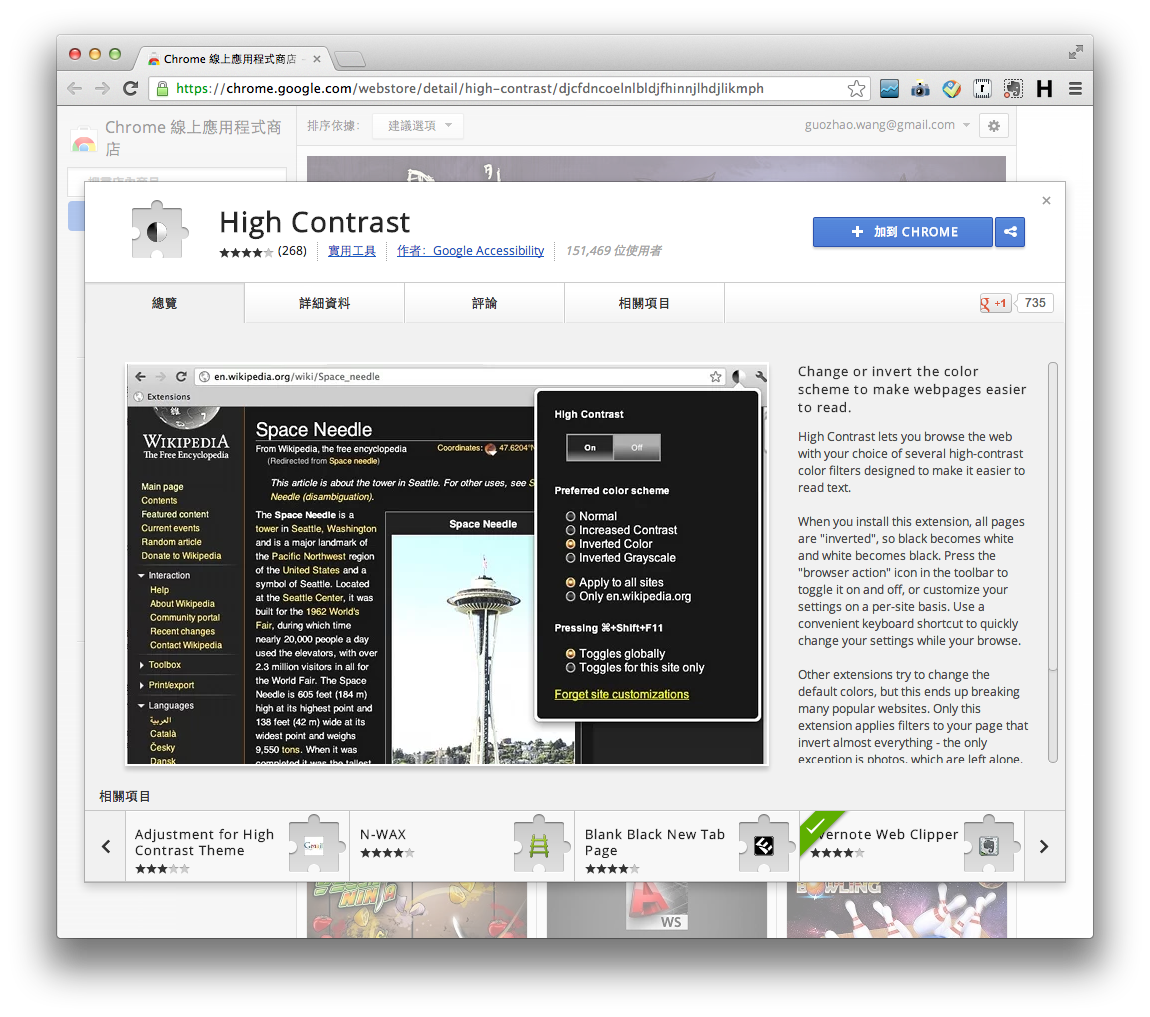The image size is (1150, 1017).
Task: Click the 加到 CHROME add button
Action: [903, 232]
